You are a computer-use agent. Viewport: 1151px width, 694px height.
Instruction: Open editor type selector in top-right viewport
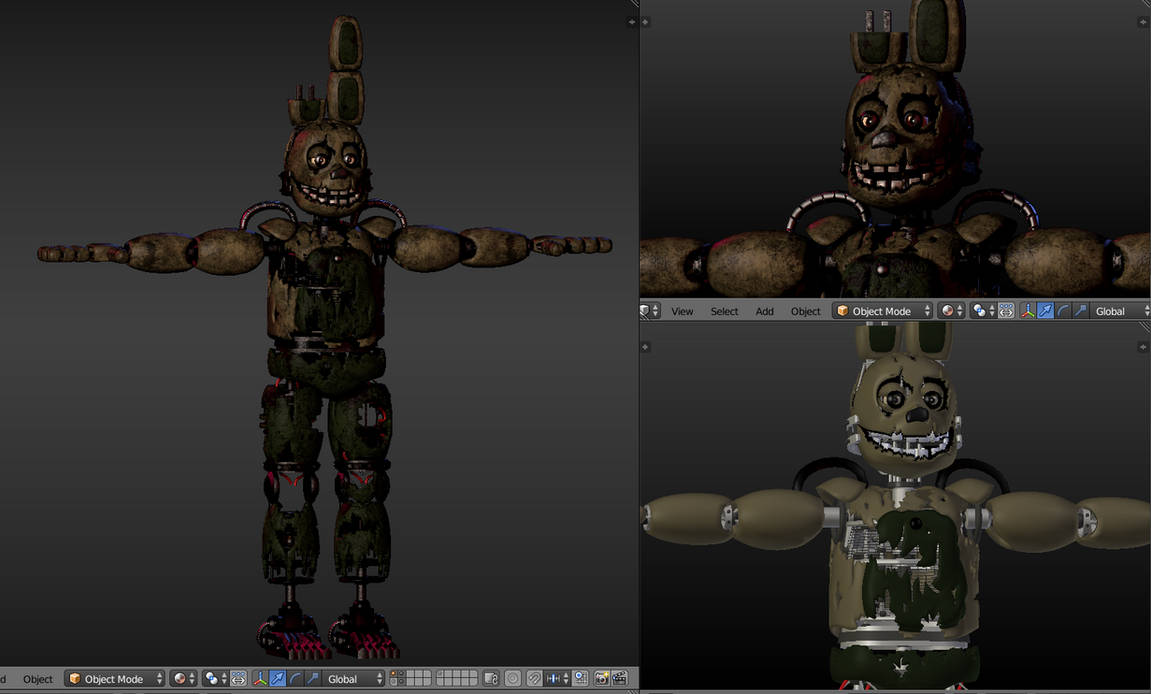(650, 311)
